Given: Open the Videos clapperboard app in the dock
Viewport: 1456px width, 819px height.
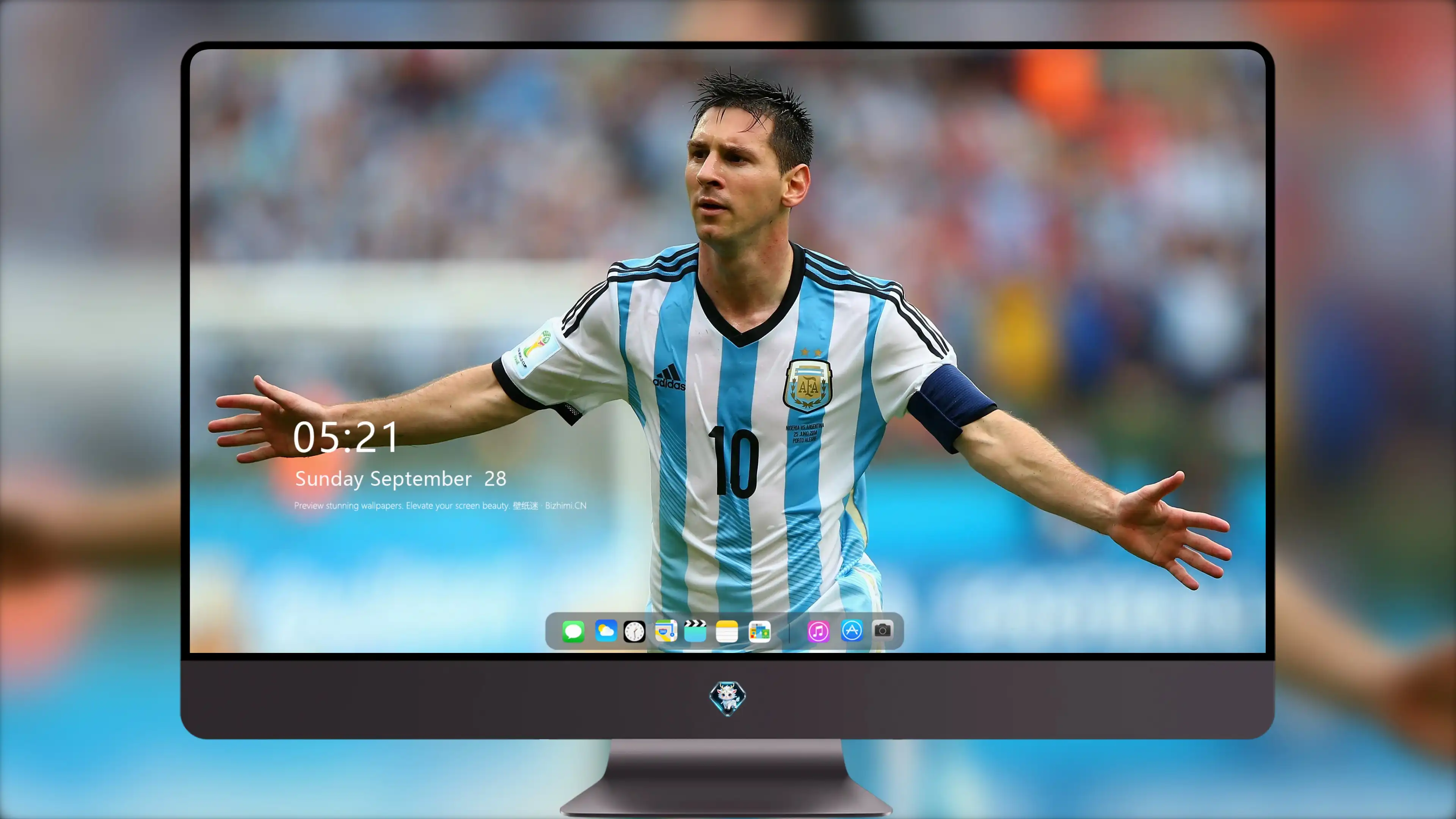Looking at the screenshot, I should pos(695,631).
